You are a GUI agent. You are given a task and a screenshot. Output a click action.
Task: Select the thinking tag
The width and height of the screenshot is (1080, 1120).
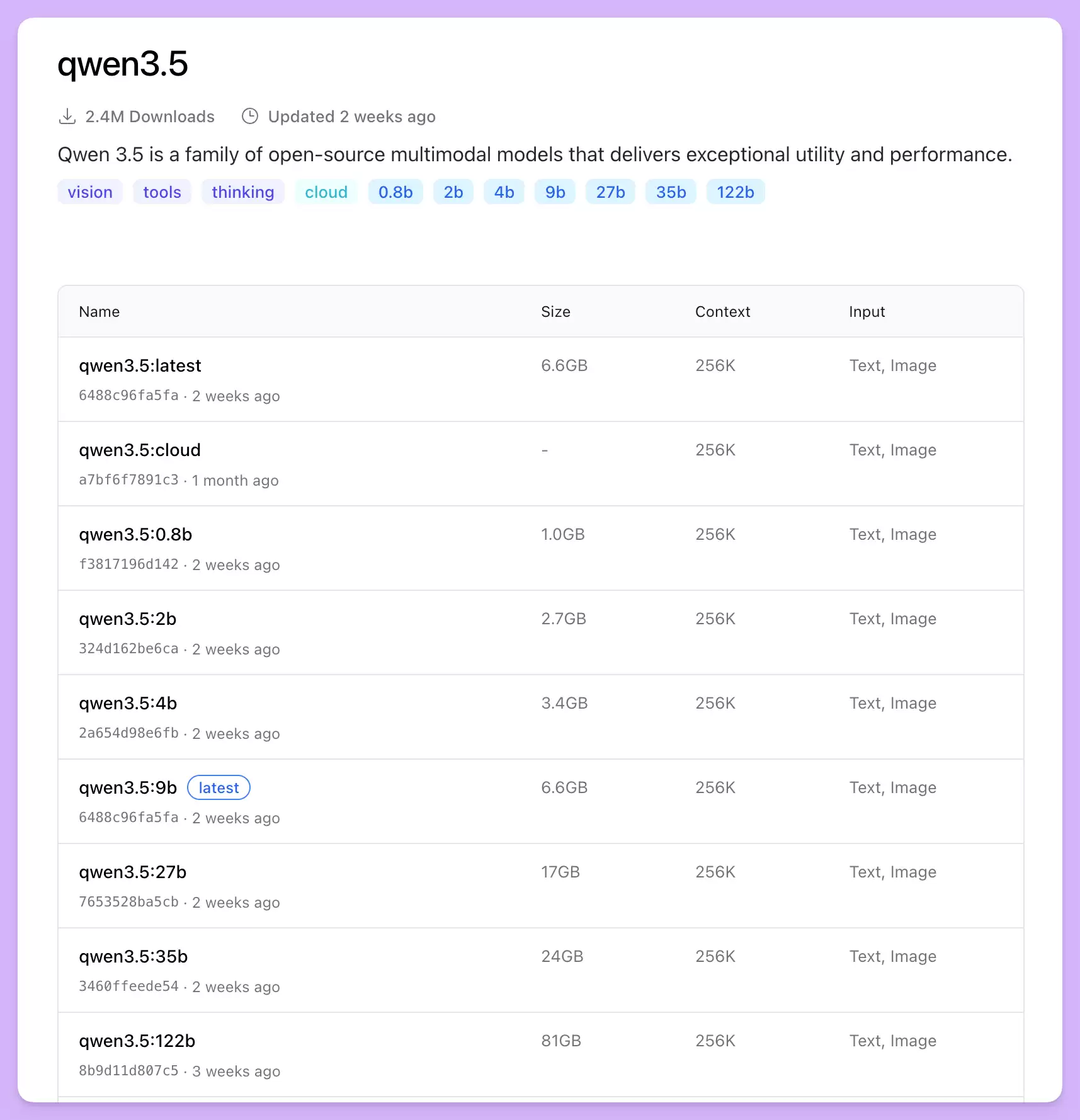click(x=243, y=192)
